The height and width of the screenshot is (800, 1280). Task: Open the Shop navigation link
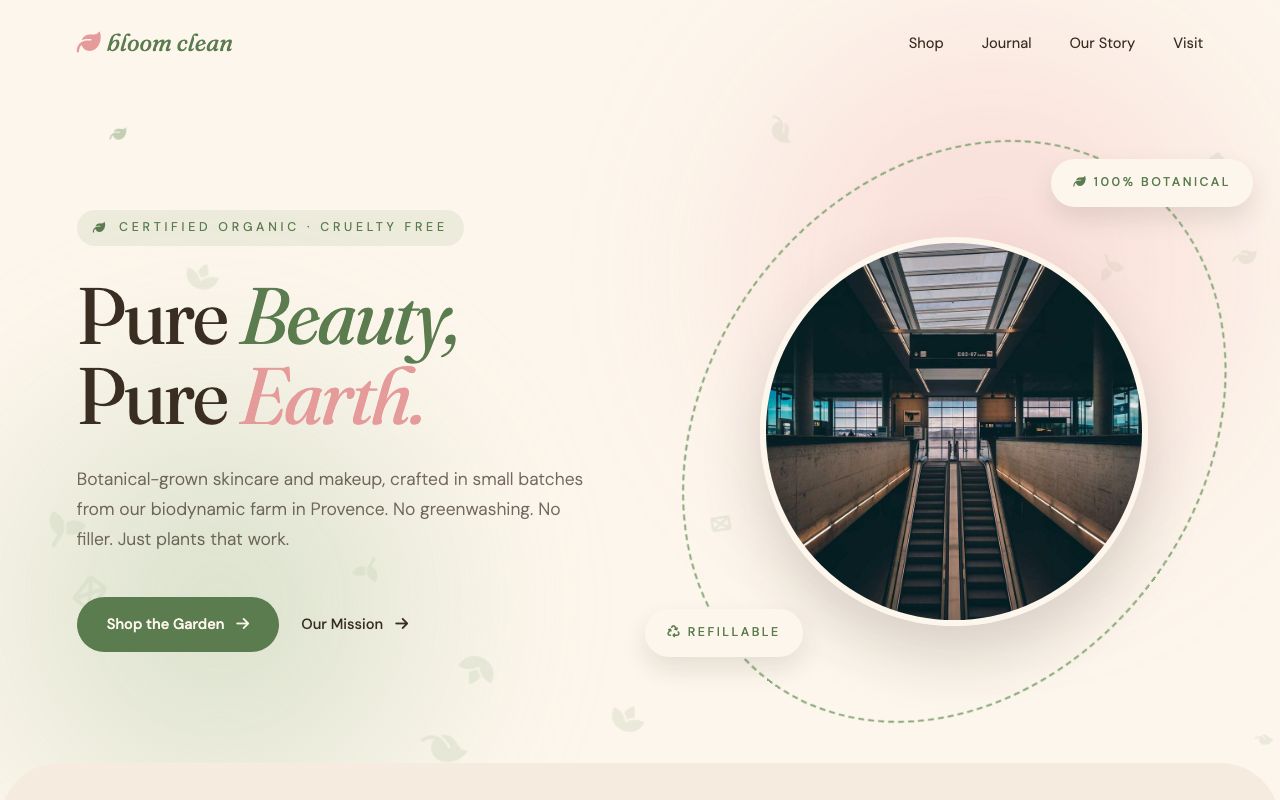tap(925, 43)
